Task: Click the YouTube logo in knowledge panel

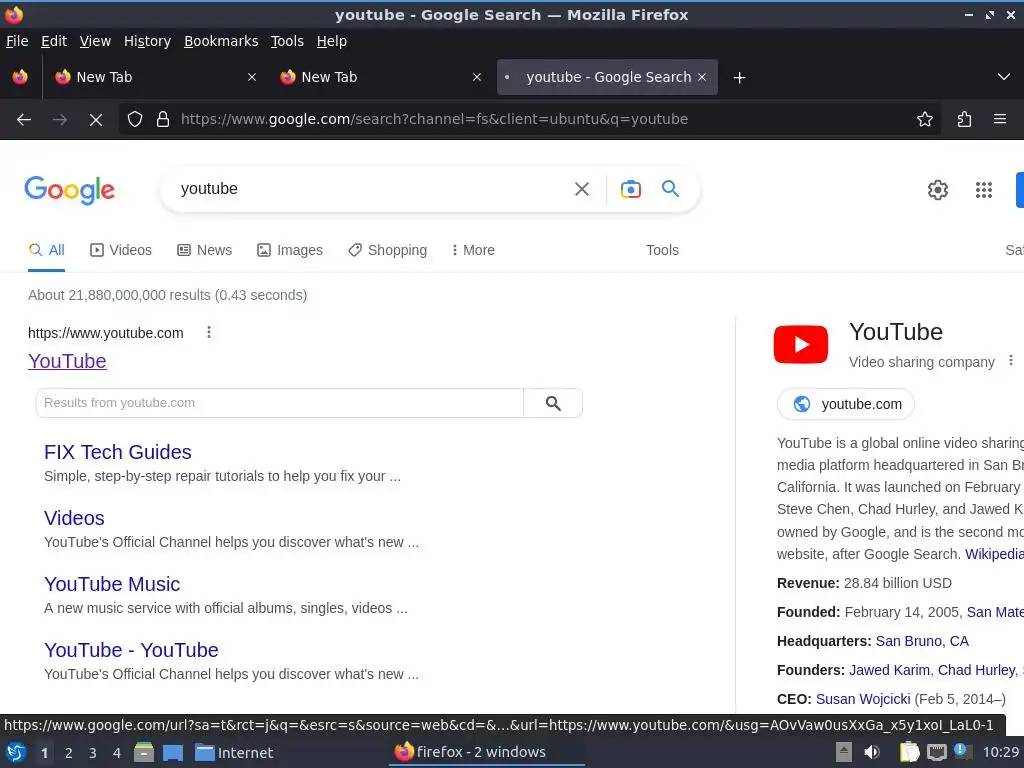Action: [x=801, y=344]
